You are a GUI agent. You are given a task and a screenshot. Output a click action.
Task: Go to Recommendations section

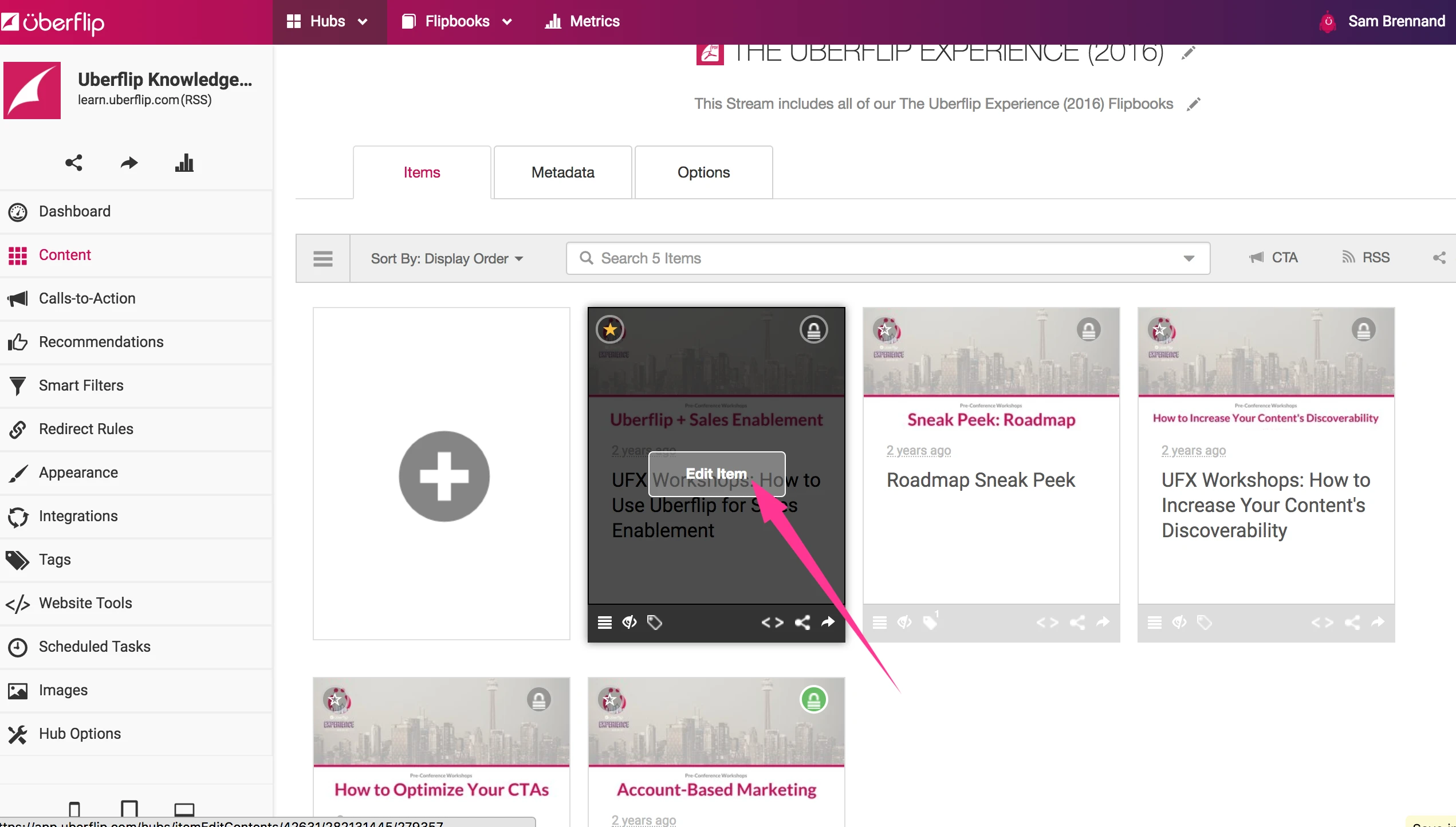[x=136, y=342]
